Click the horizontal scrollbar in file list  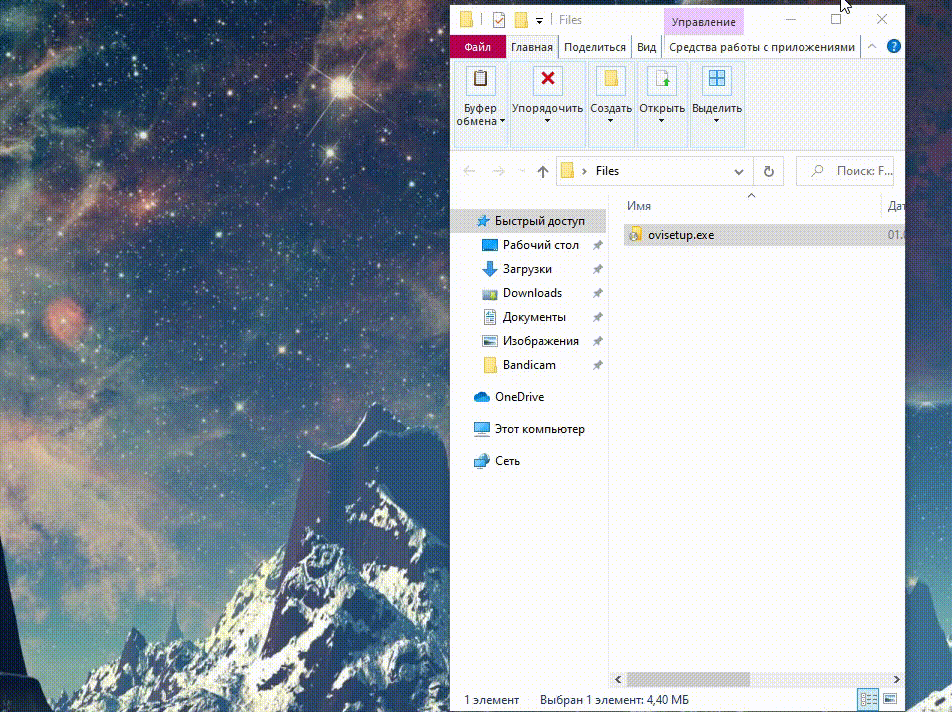(x=688, y=679)
